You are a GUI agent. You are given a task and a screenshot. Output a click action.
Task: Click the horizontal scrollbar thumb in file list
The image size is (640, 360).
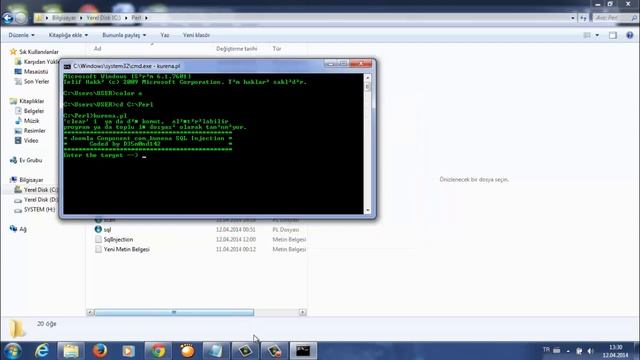[x=174, y=312]
